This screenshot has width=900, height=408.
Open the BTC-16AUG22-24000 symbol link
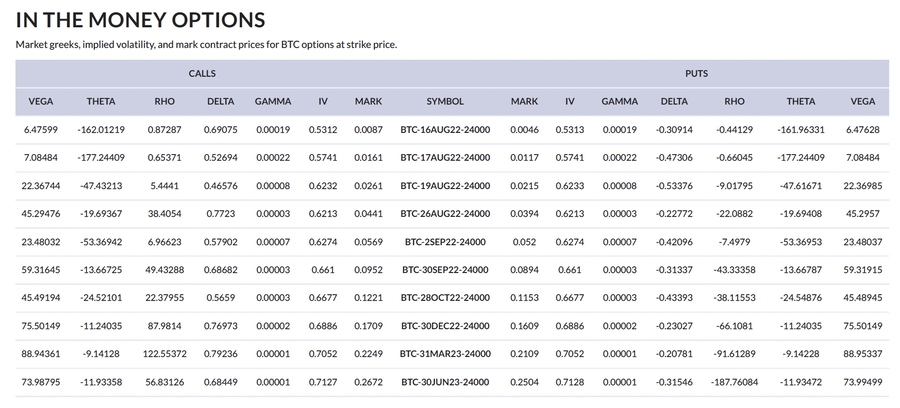(x=445, y=129)
